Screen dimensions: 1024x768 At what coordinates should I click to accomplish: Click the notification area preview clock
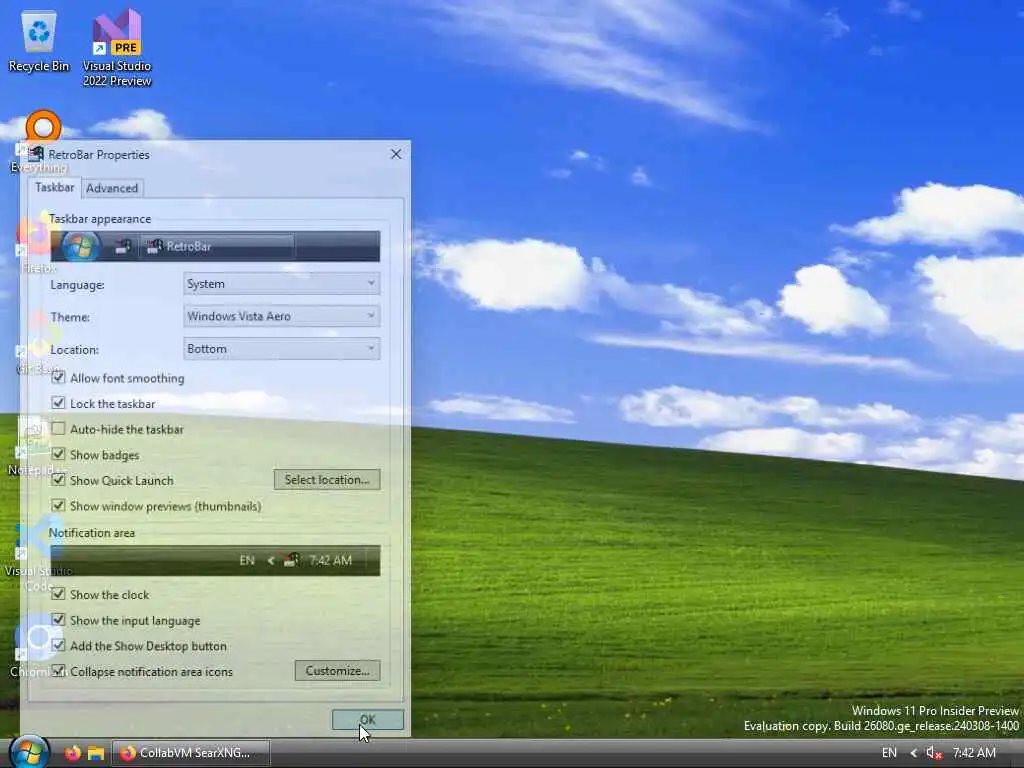[330, 560]
